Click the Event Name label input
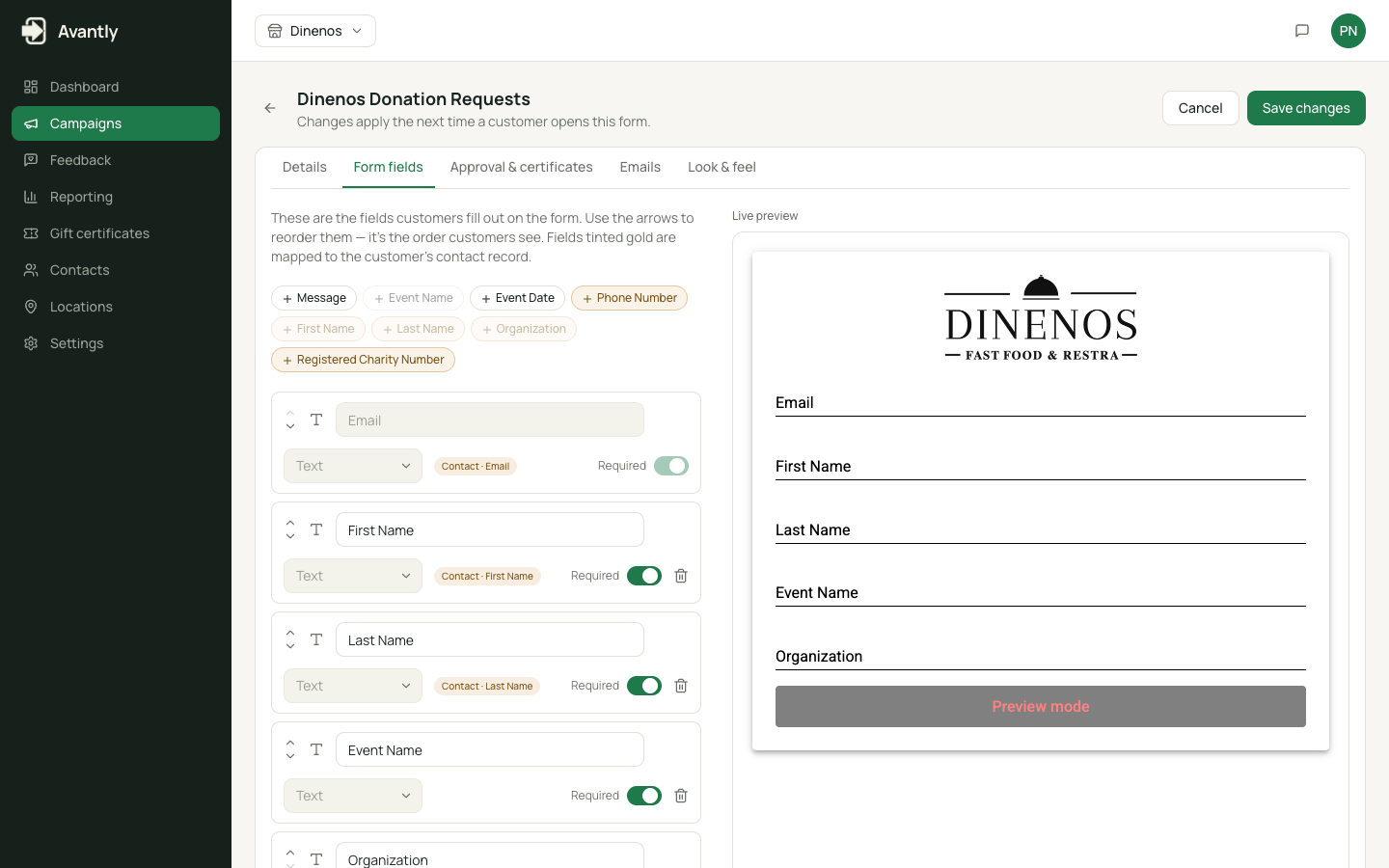This screenshot has height=868, width=1389. pos(490,749)
